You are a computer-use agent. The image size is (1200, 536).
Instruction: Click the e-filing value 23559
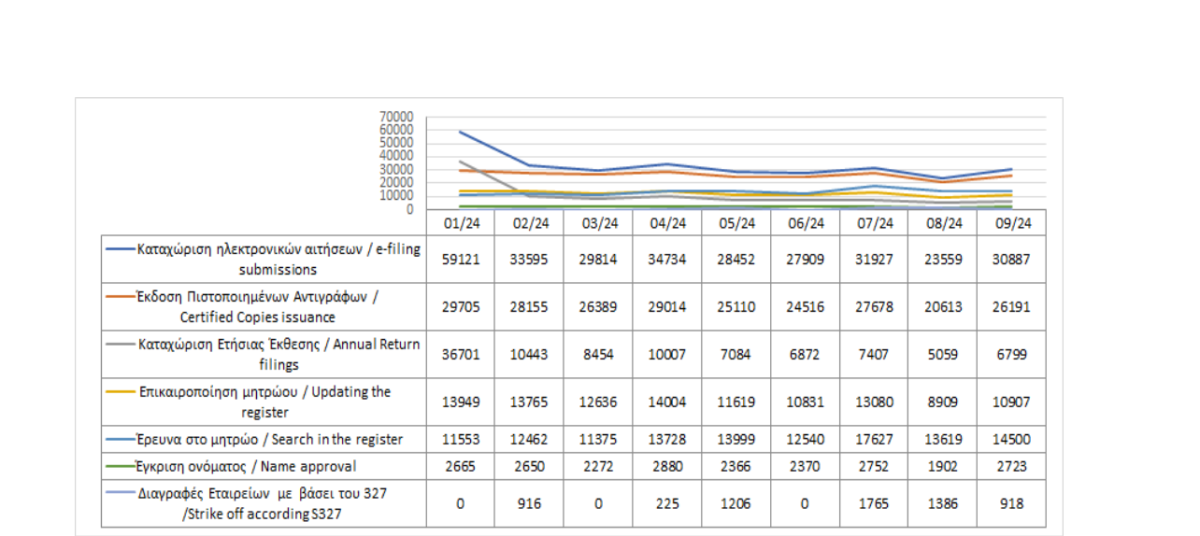coord(943,260)
